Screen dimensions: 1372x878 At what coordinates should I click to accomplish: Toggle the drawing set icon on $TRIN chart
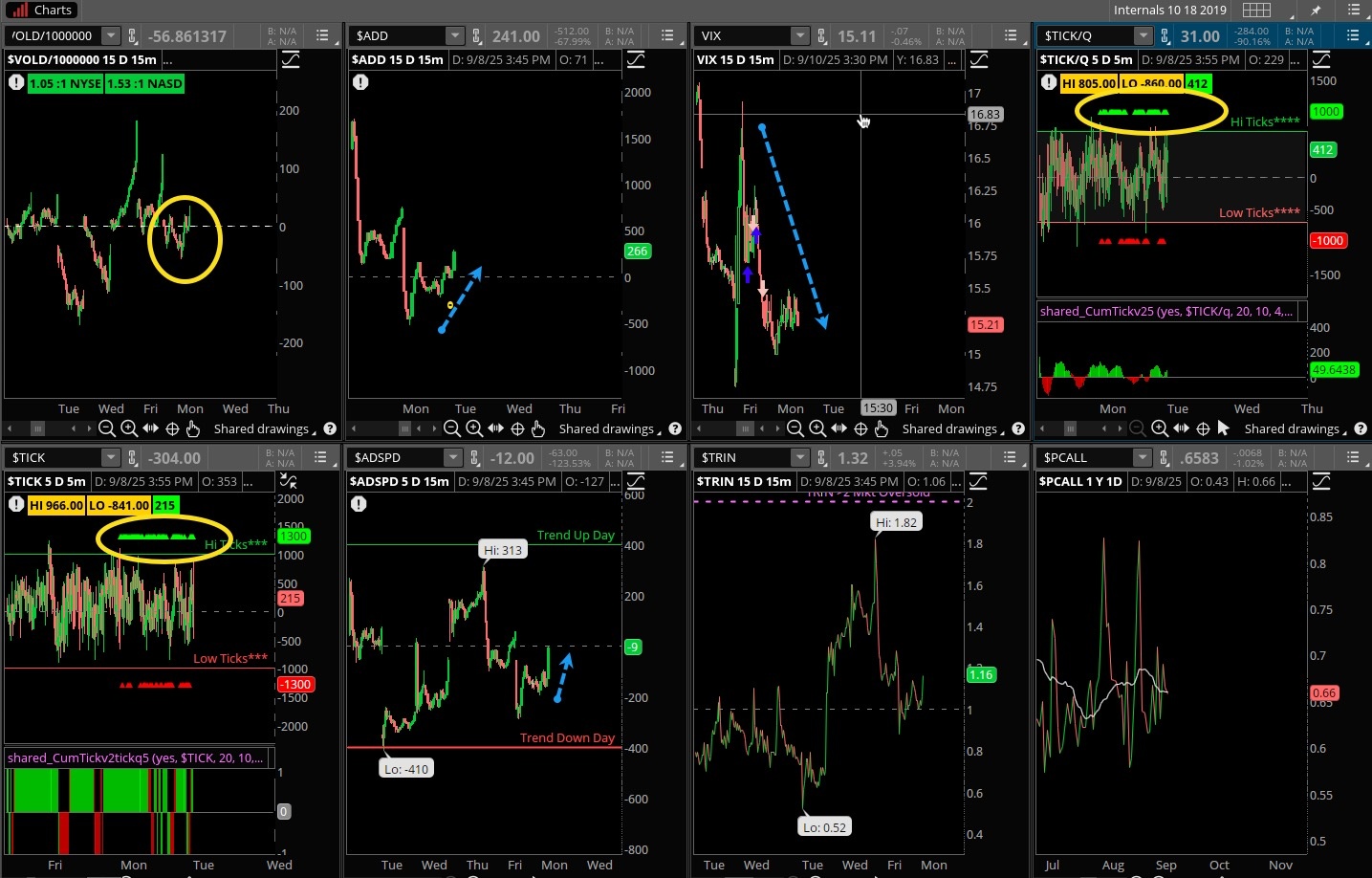pos(978,481)
